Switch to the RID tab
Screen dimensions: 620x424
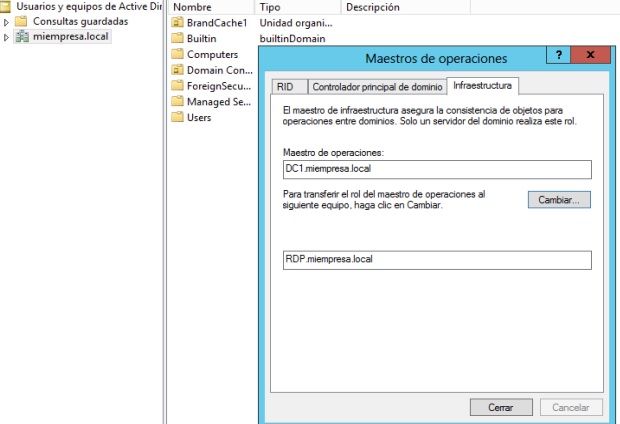[285, 87]
